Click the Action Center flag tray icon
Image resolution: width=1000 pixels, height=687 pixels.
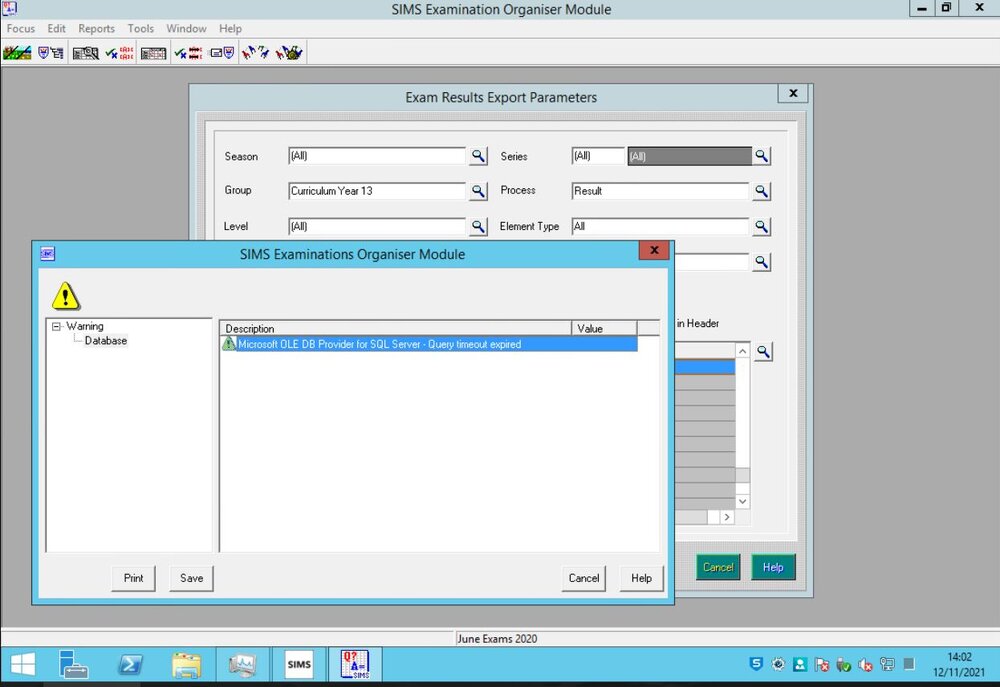821,665
